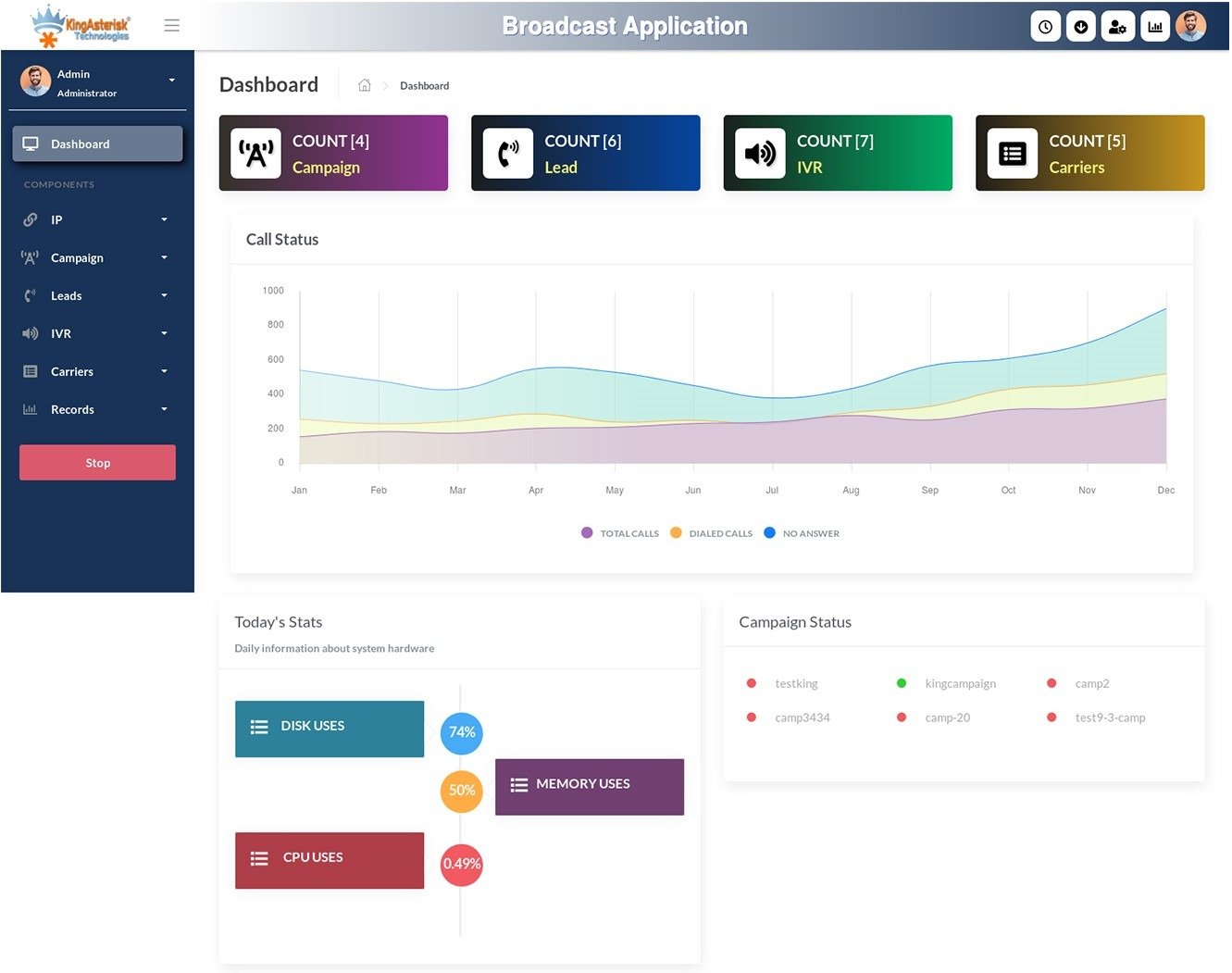Click the history clock icon in the top bar
This screenshot has height=973, width=1232.
(1045, 26)
